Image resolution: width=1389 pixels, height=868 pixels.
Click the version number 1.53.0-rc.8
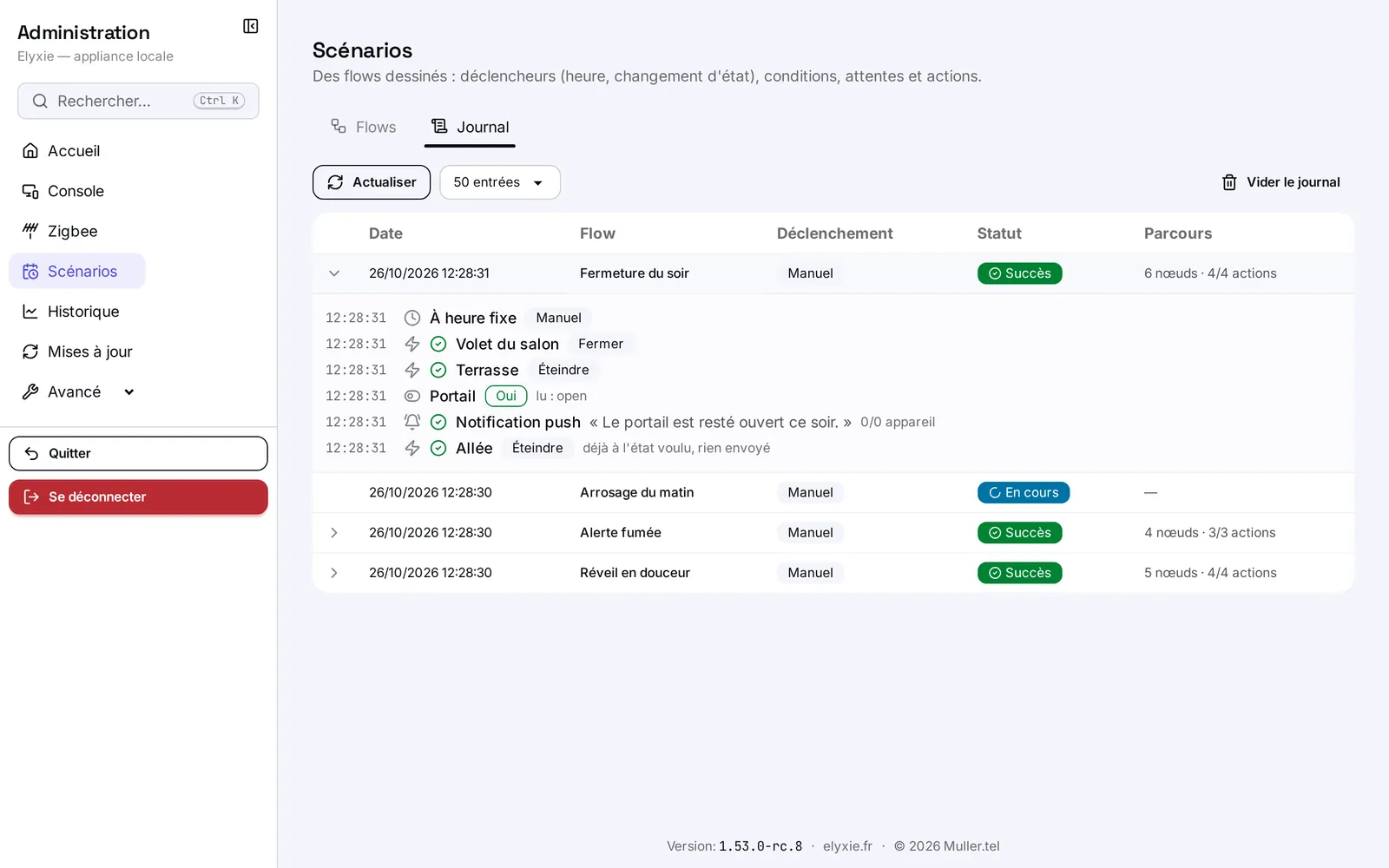click(x=760, y=846)
